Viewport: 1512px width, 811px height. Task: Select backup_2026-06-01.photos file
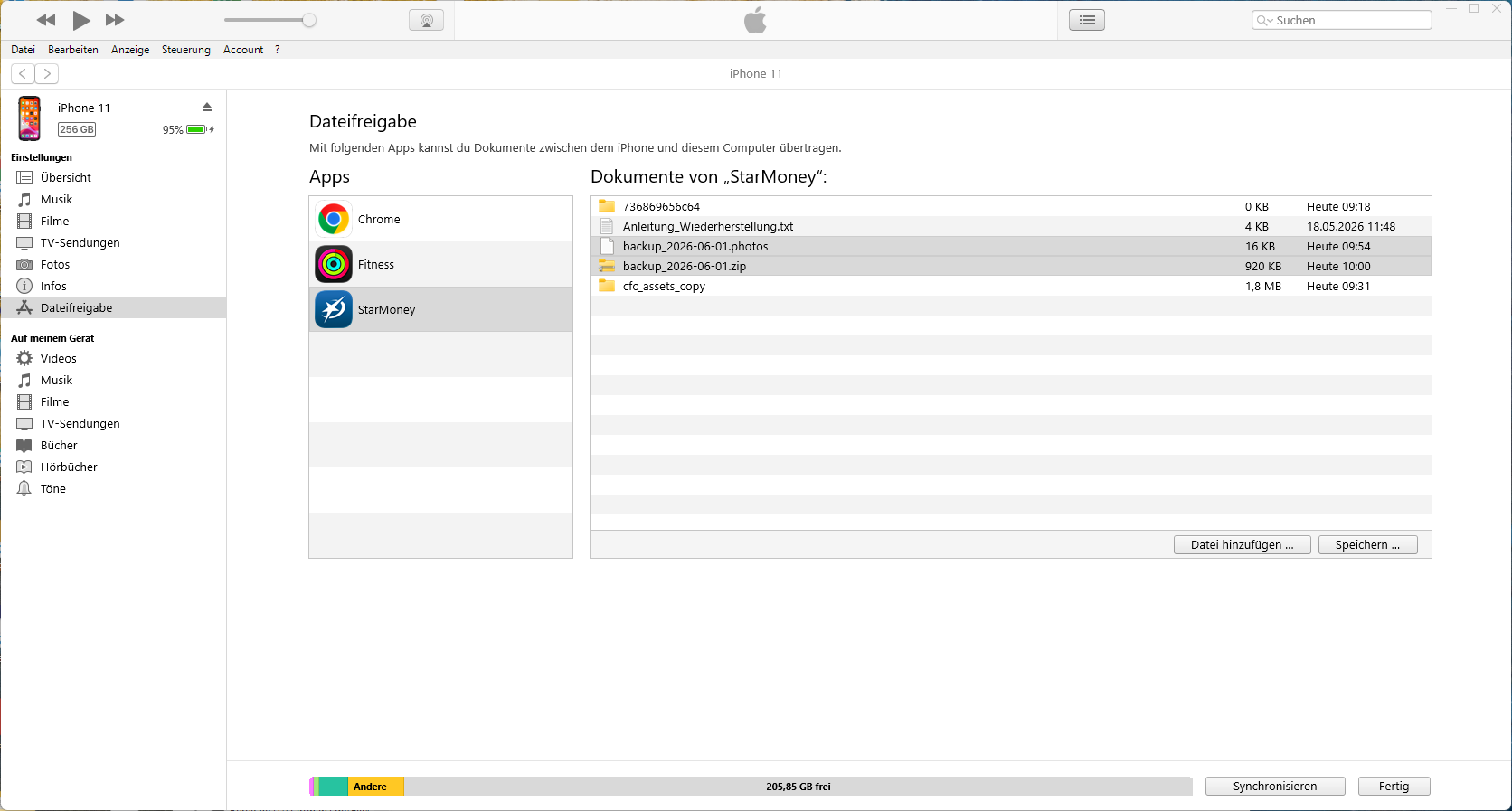coord(1010,246)
